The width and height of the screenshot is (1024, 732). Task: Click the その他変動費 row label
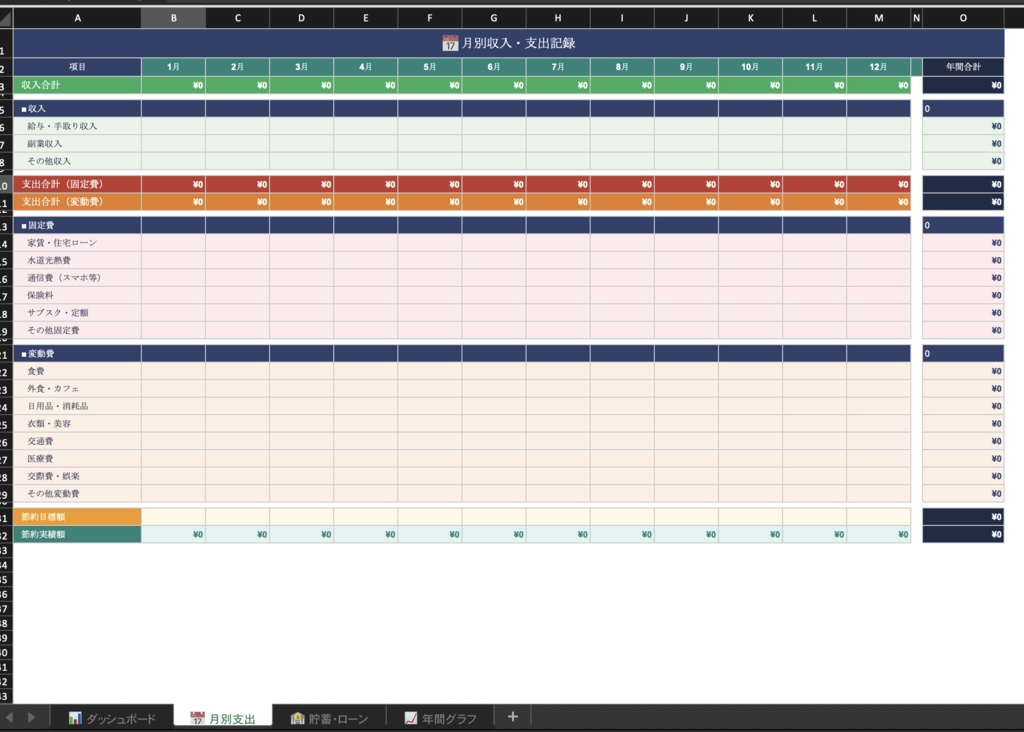coord(77,494)
